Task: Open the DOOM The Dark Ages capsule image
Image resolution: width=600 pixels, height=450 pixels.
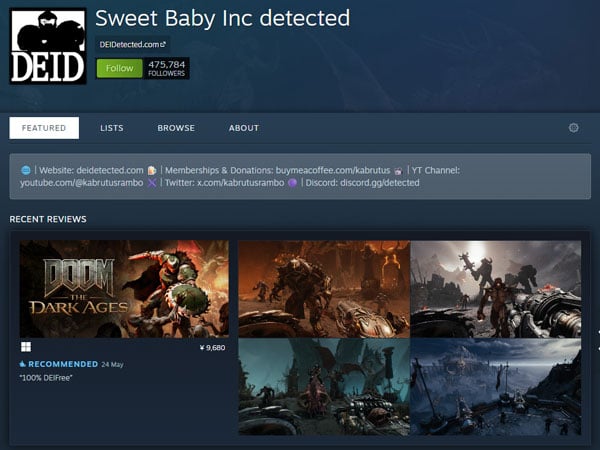Action: (x=124, y=289)
